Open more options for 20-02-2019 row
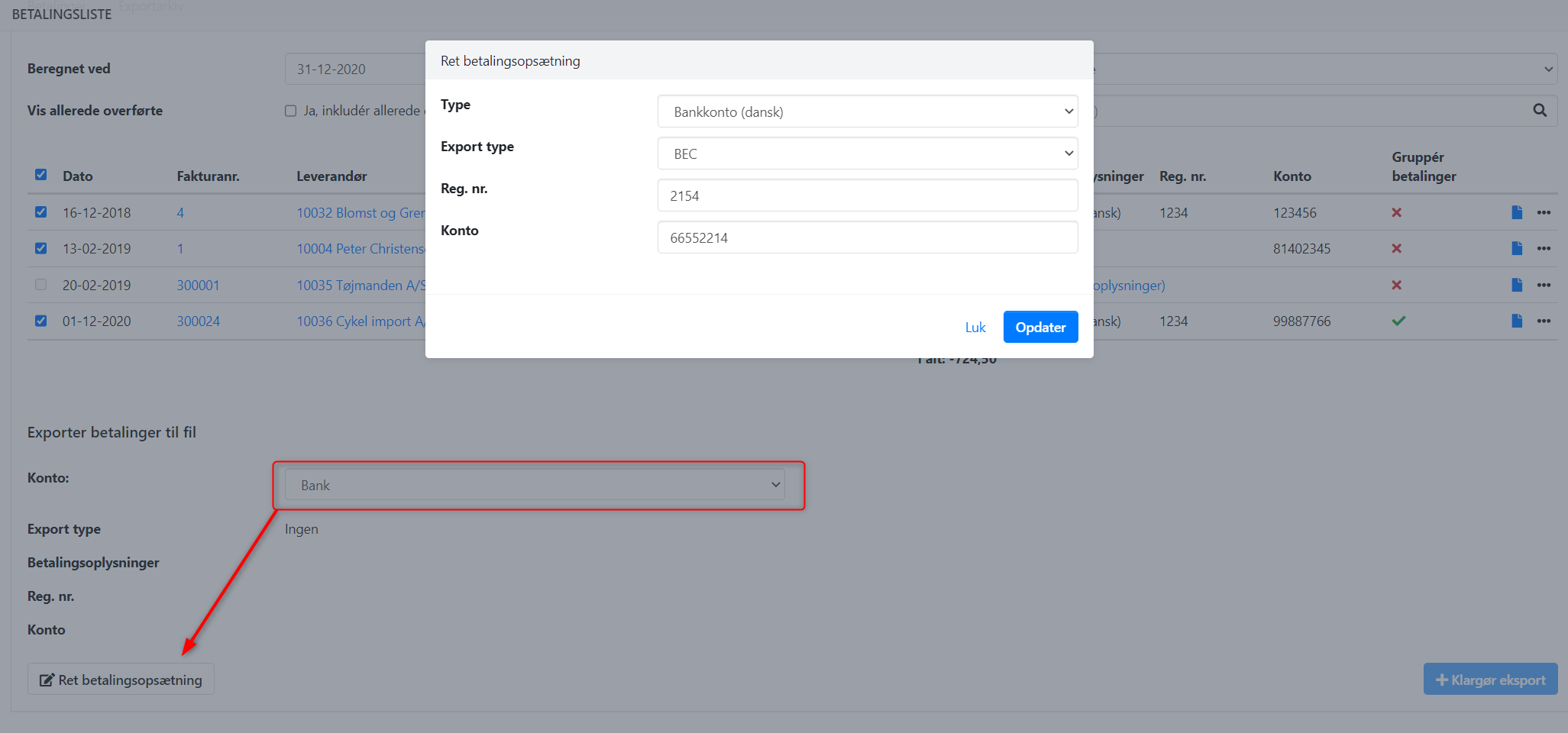This screenshot has height=733, width=1568. coord(1544,285)
